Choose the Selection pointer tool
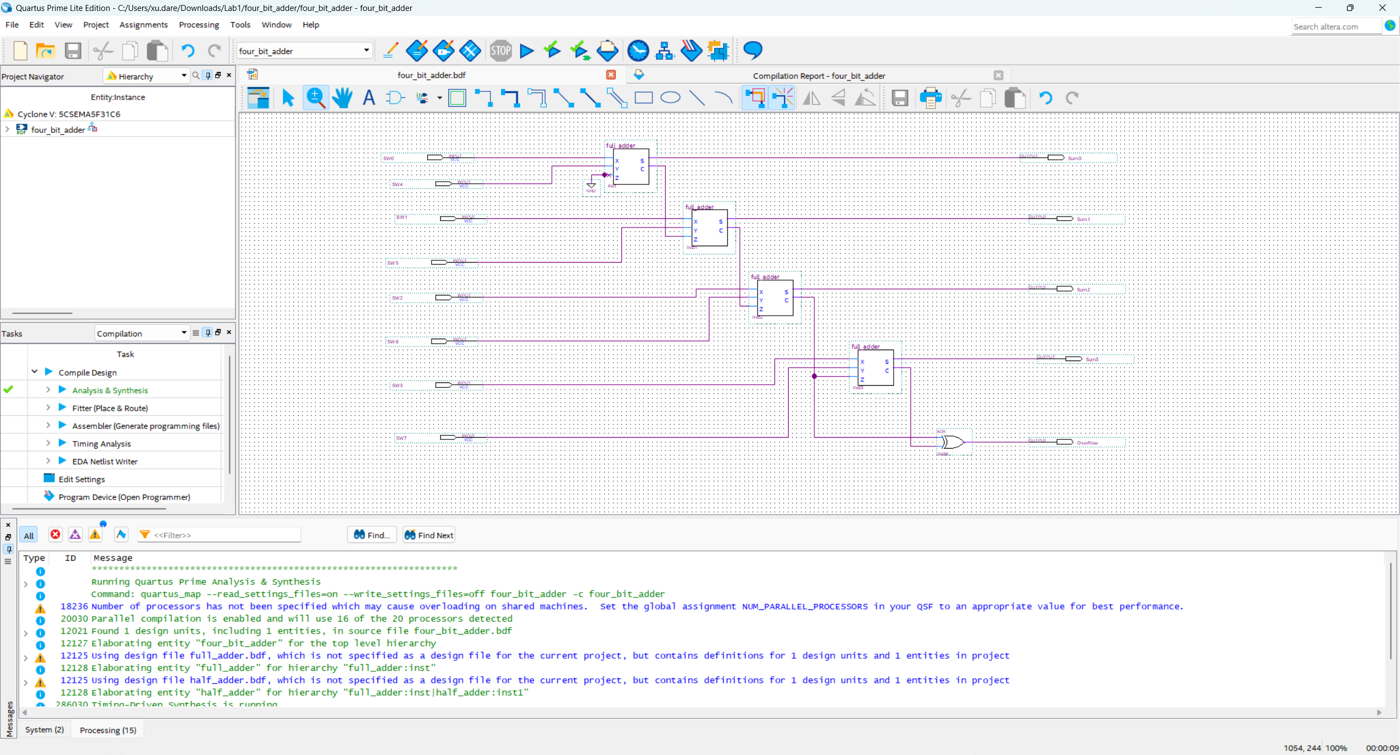 288,98
